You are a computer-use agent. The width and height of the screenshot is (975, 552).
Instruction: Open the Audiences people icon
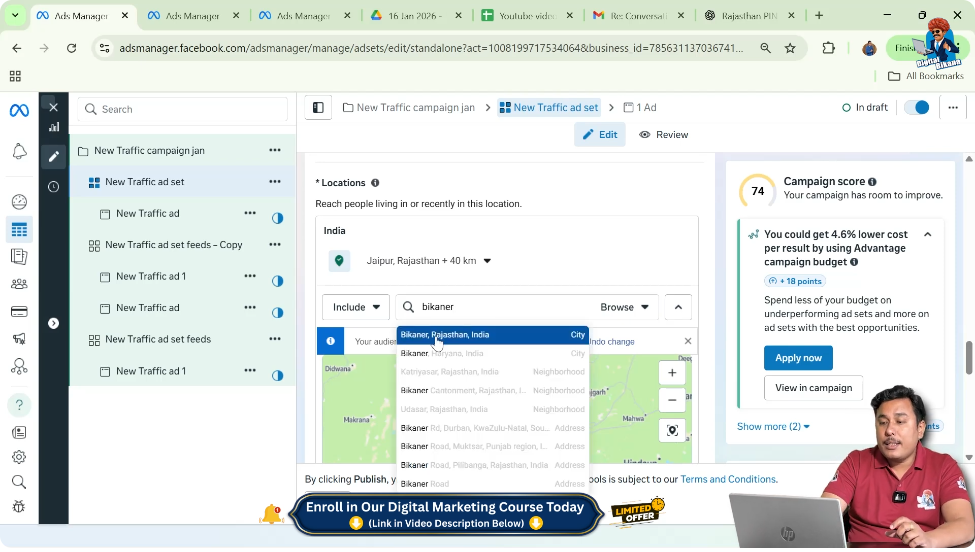(x=19, y=284)
